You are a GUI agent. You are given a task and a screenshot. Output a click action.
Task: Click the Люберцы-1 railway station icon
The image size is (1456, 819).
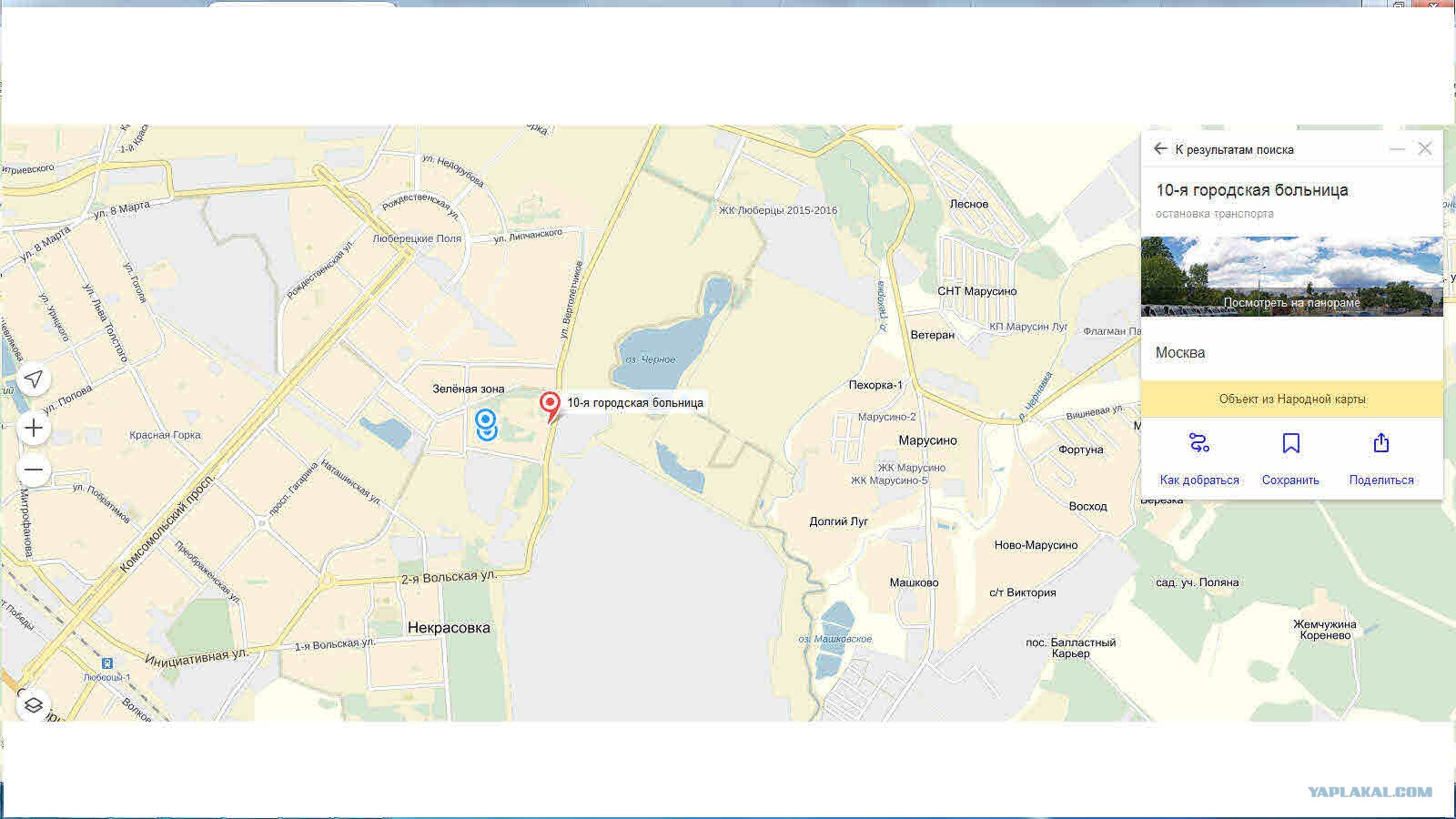pyautogui.click(x=107, y=663)
